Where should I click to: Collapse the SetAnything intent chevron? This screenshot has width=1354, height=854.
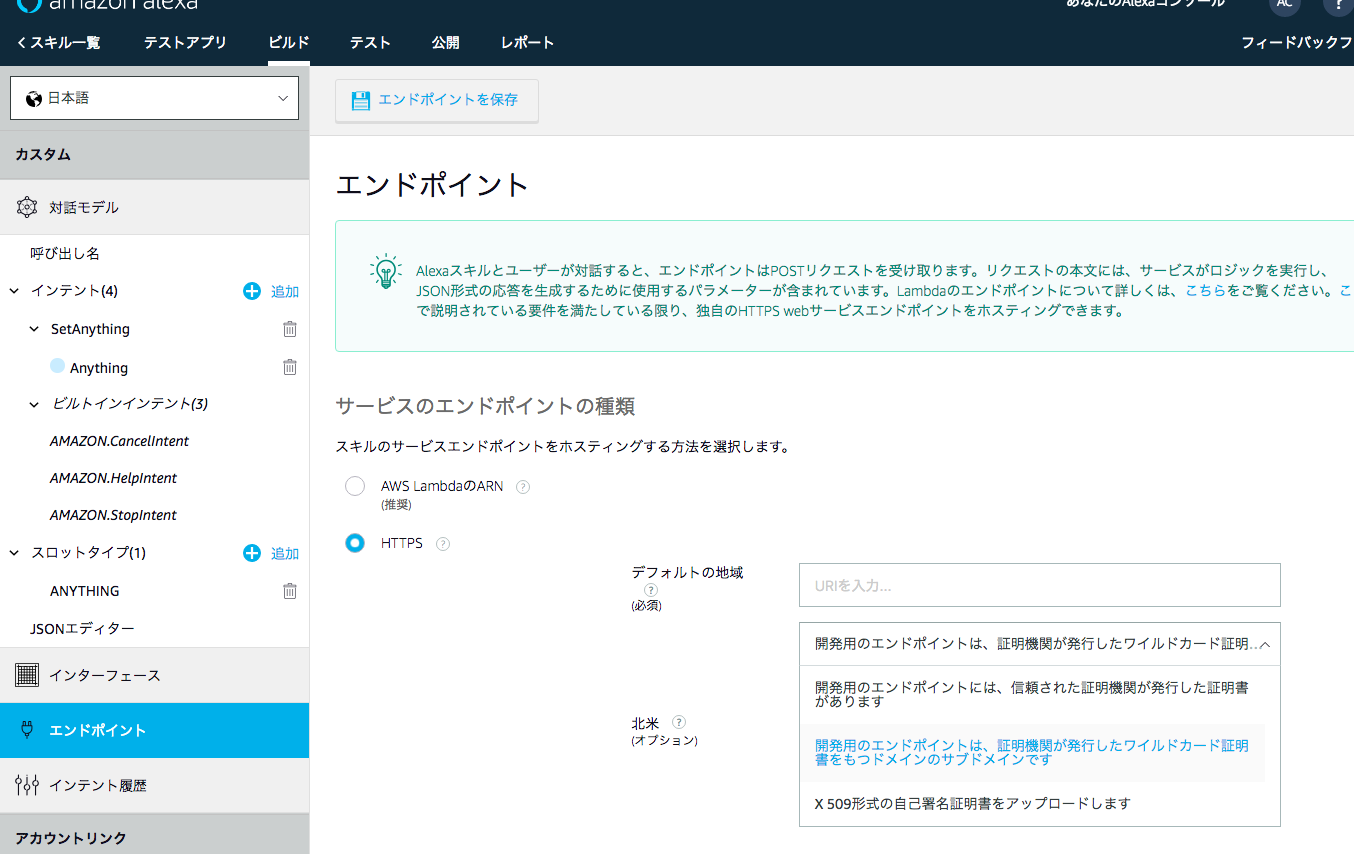[35, 329]
